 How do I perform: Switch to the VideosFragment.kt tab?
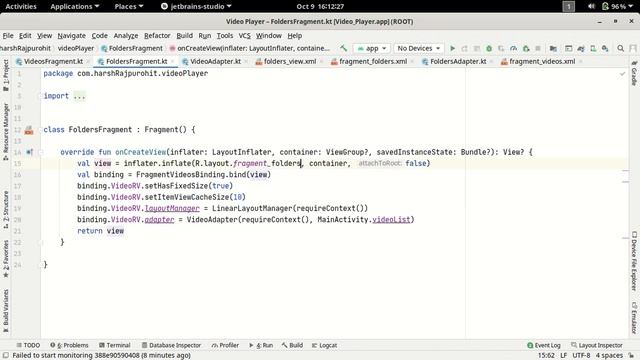tap(53, 61)
